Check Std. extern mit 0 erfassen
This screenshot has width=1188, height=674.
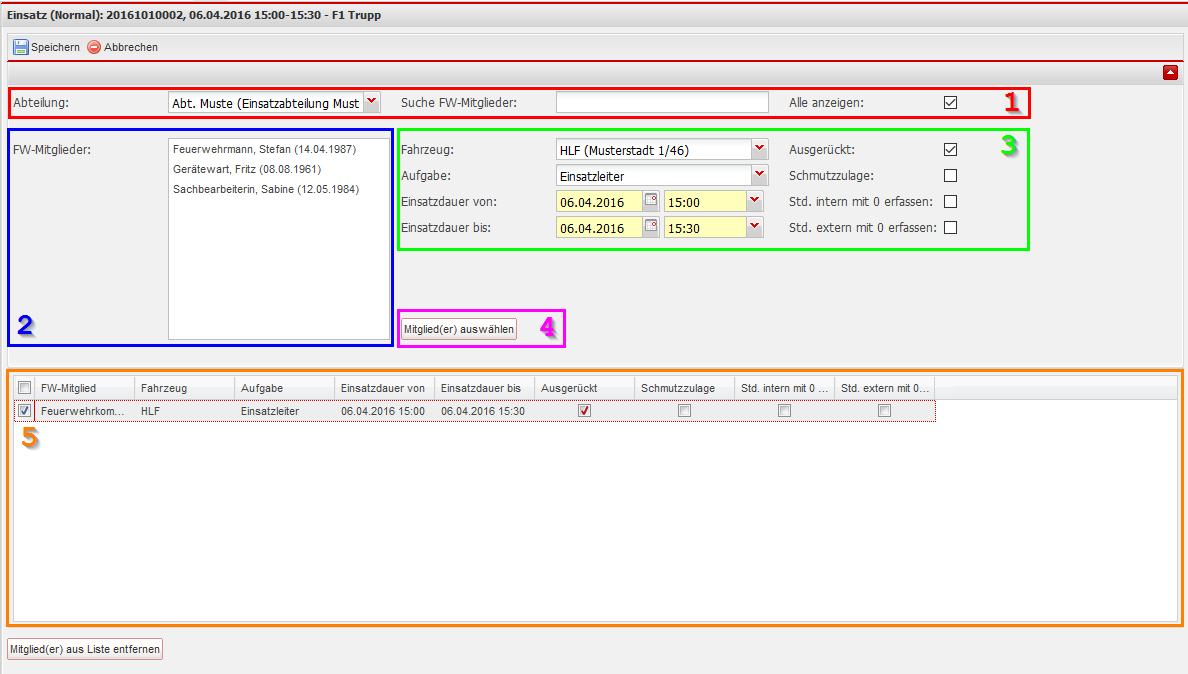point(950,227)
